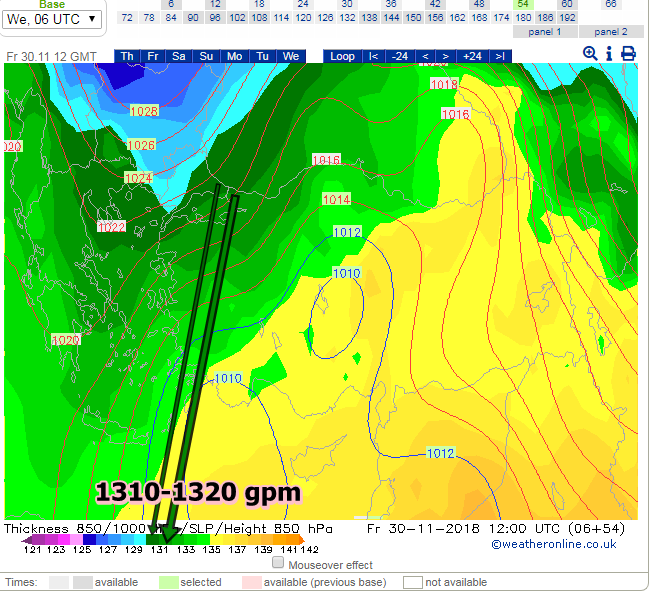Select the Fr day tab
649x593 pixels.
tap(153, 56)
